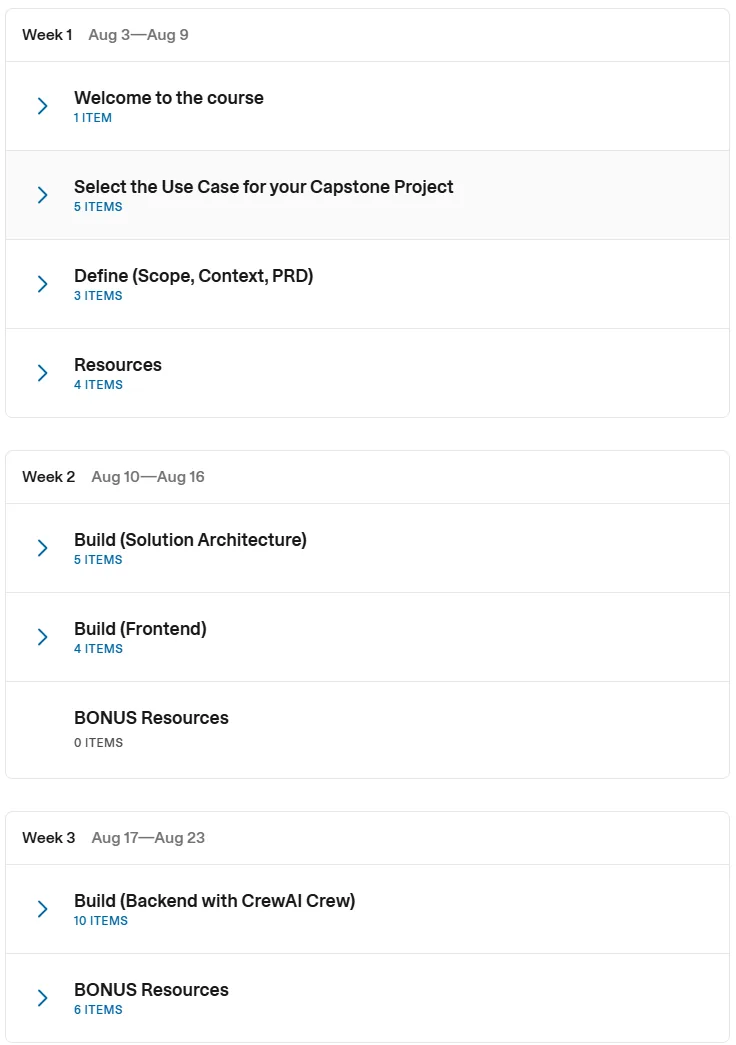Expand chevron beside Select the Use Case
Image resolution: width=736 pixels, height=1045 pixels.
pyautogui.click(x=42, y=195)
